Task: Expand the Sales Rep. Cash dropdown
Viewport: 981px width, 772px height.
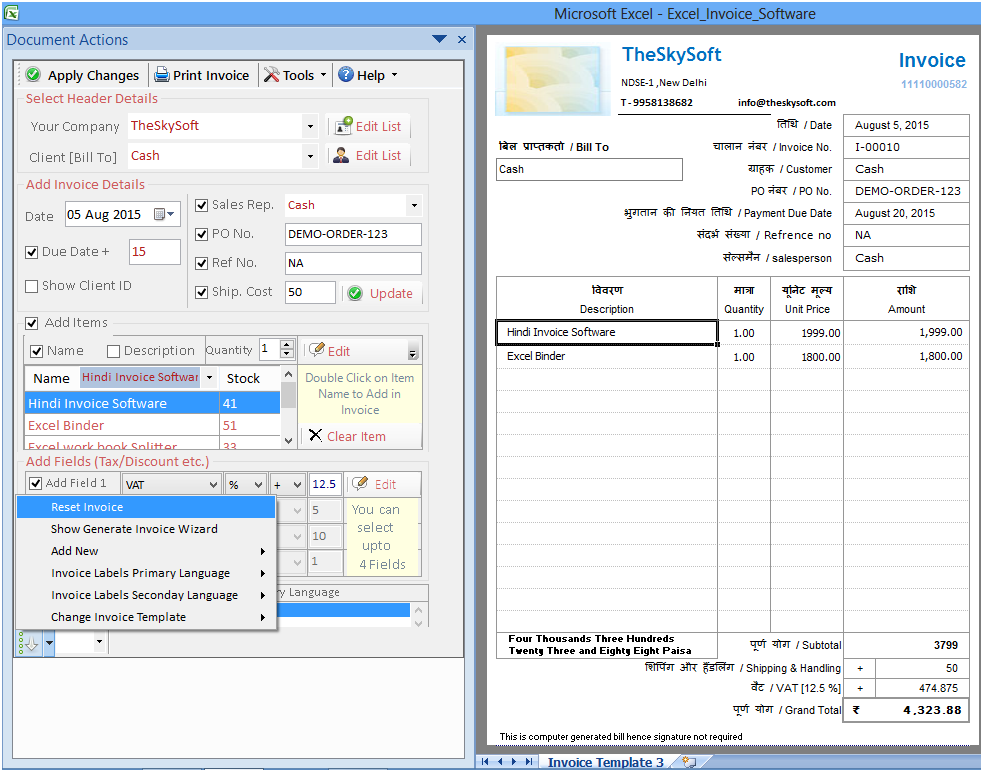Action: tap(414, 205)
